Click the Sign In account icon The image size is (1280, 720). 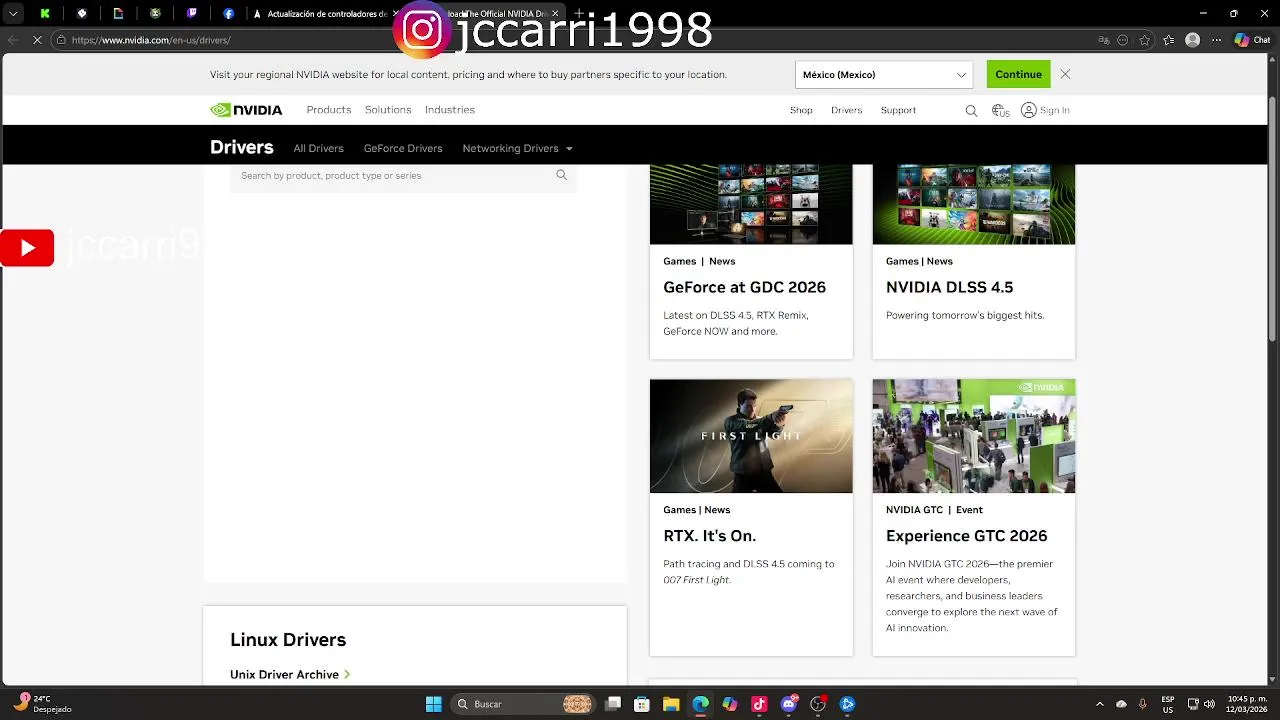pyautogui.click(x=1029, y=110)
